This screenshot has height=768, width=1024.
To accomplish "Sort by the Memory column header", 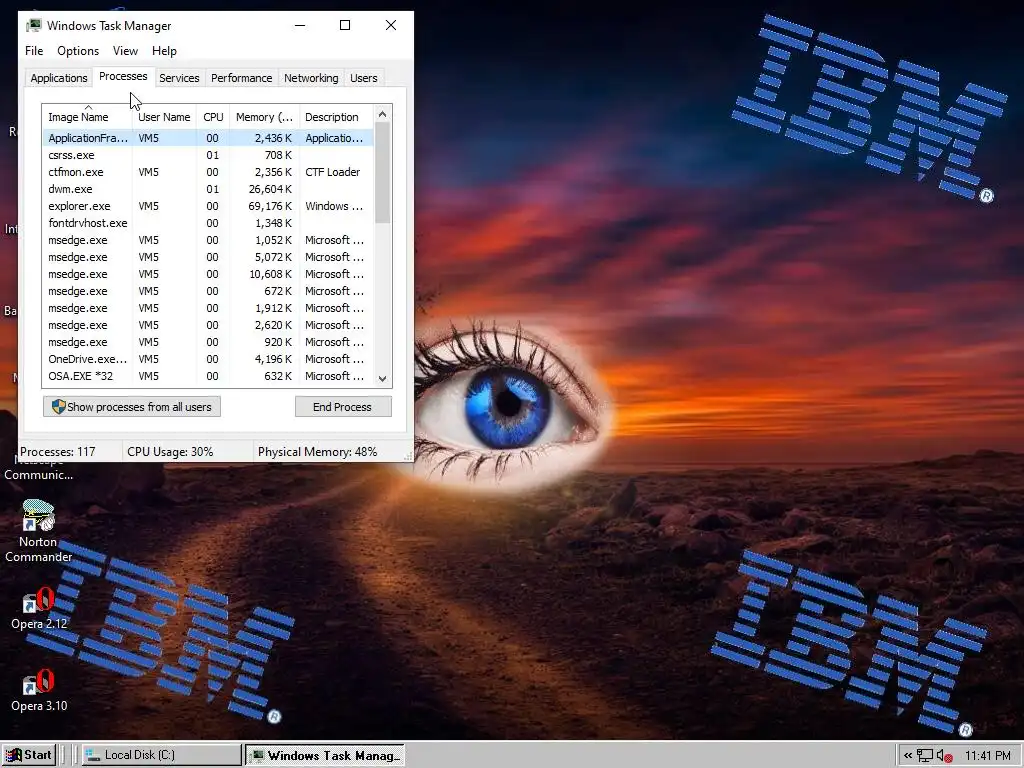I will click(x=264, y=117).
